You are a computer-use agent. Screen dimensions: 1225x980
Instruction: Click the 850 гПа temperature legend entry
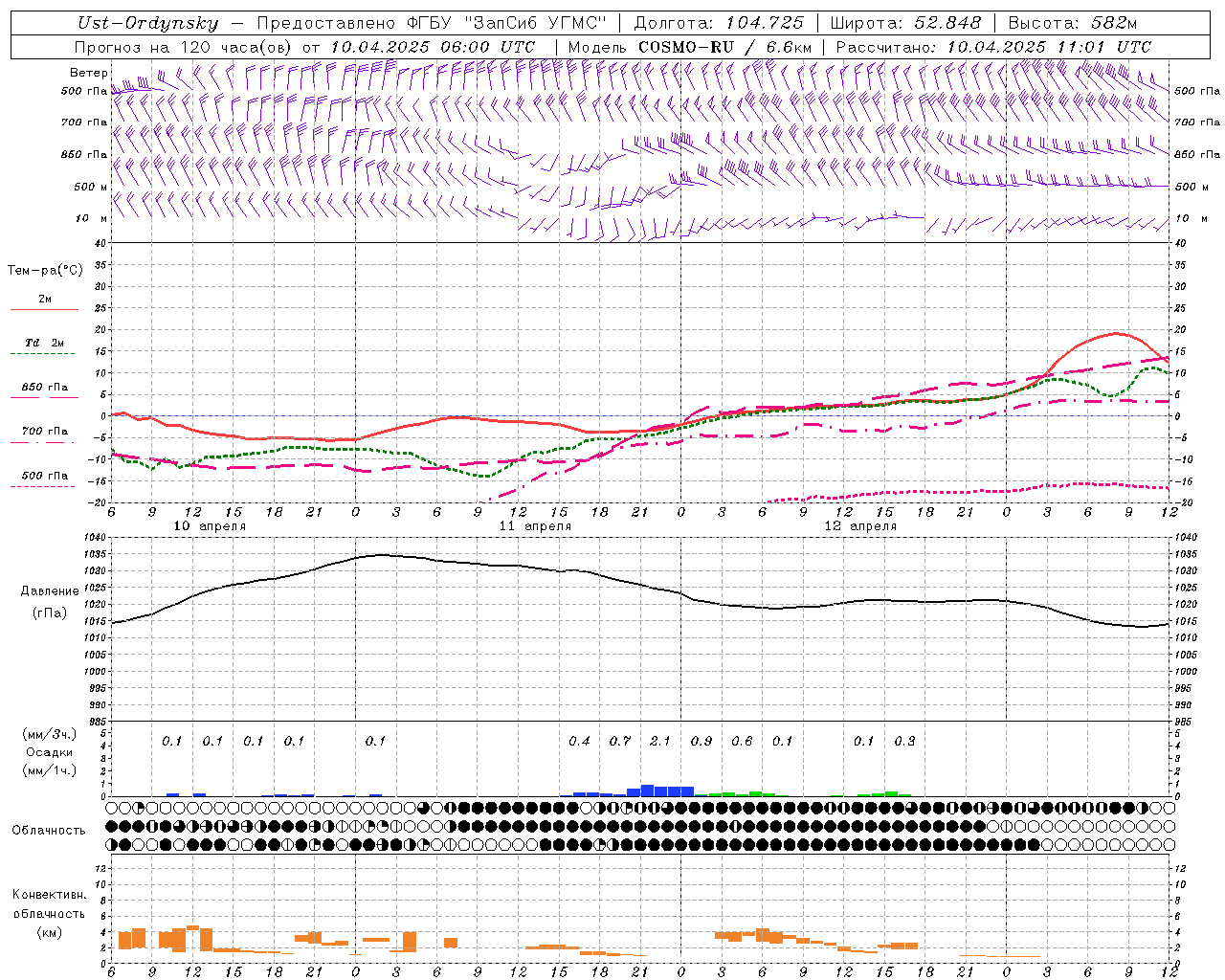[45, 388]
